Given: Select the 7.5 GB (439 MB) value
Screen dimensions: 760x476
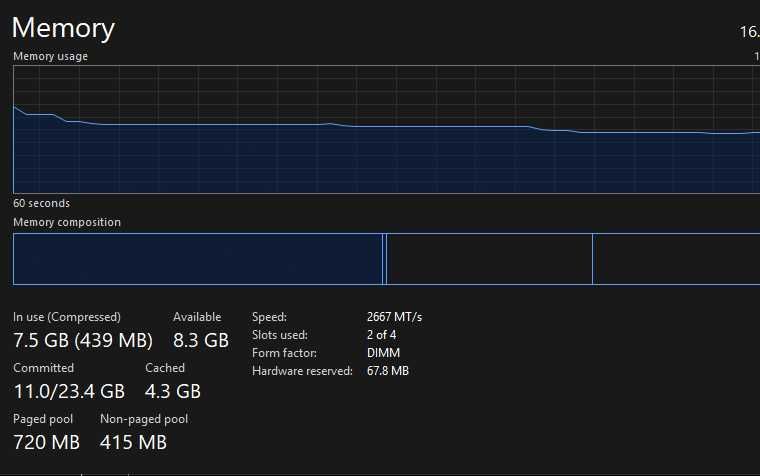Looking at the screenshot, I should [83, 340].
